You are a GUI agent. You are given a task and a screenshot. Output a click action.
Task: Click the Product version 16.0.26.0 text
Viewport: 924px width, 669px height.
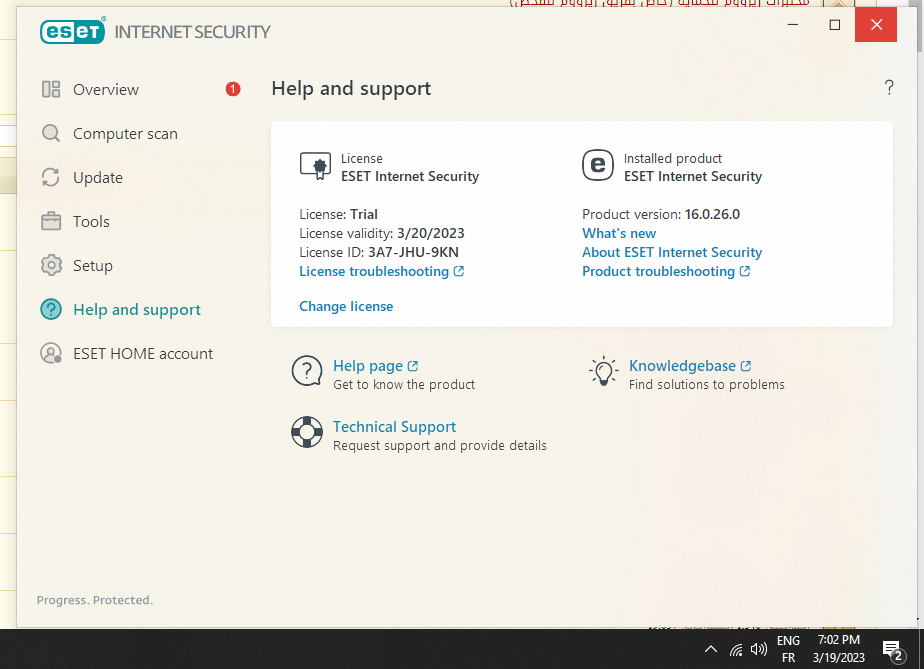661,215
